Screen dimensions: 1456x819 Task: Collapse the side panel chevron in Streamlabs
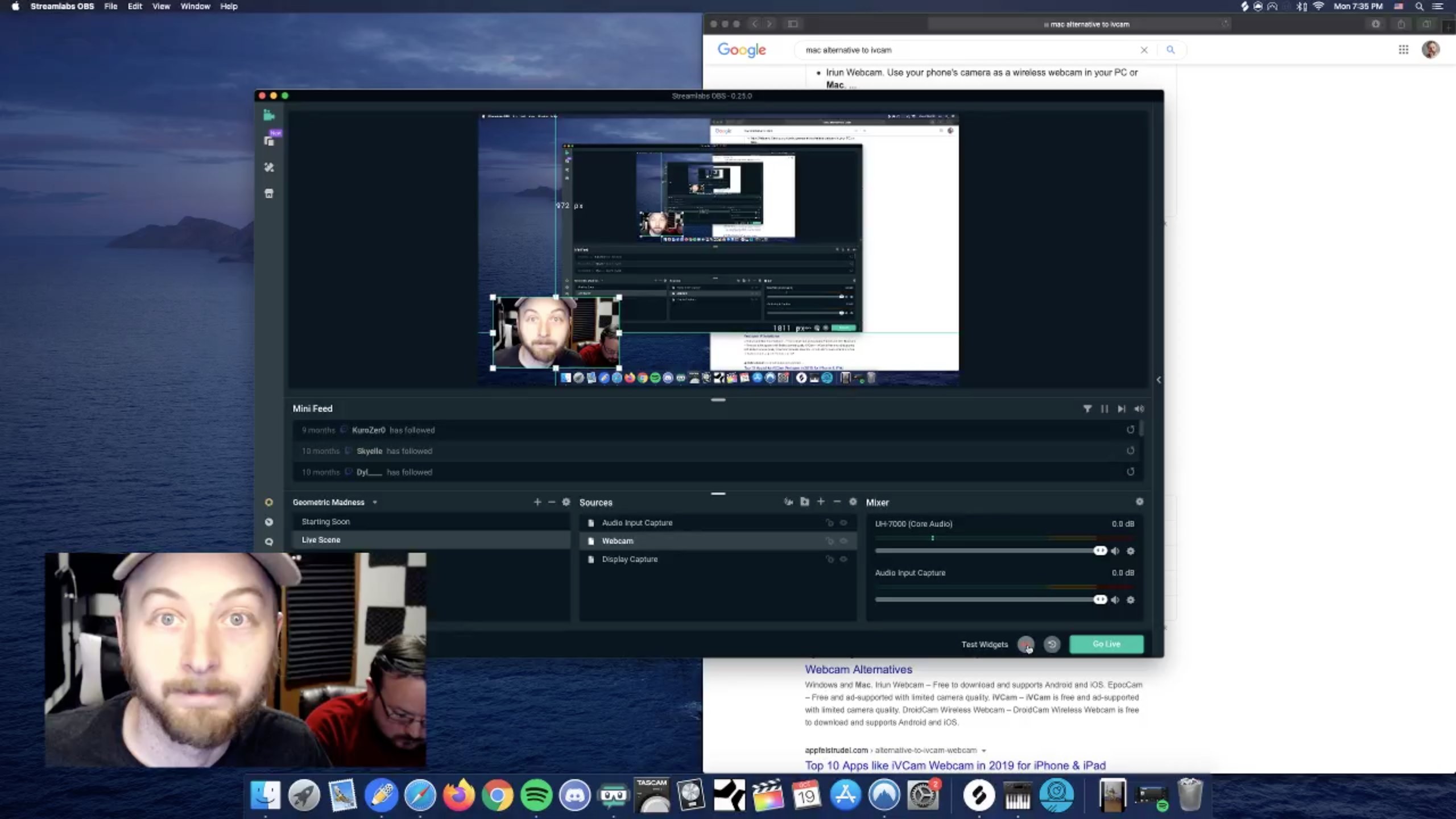pyautogui.click(x=1159, y=379)
